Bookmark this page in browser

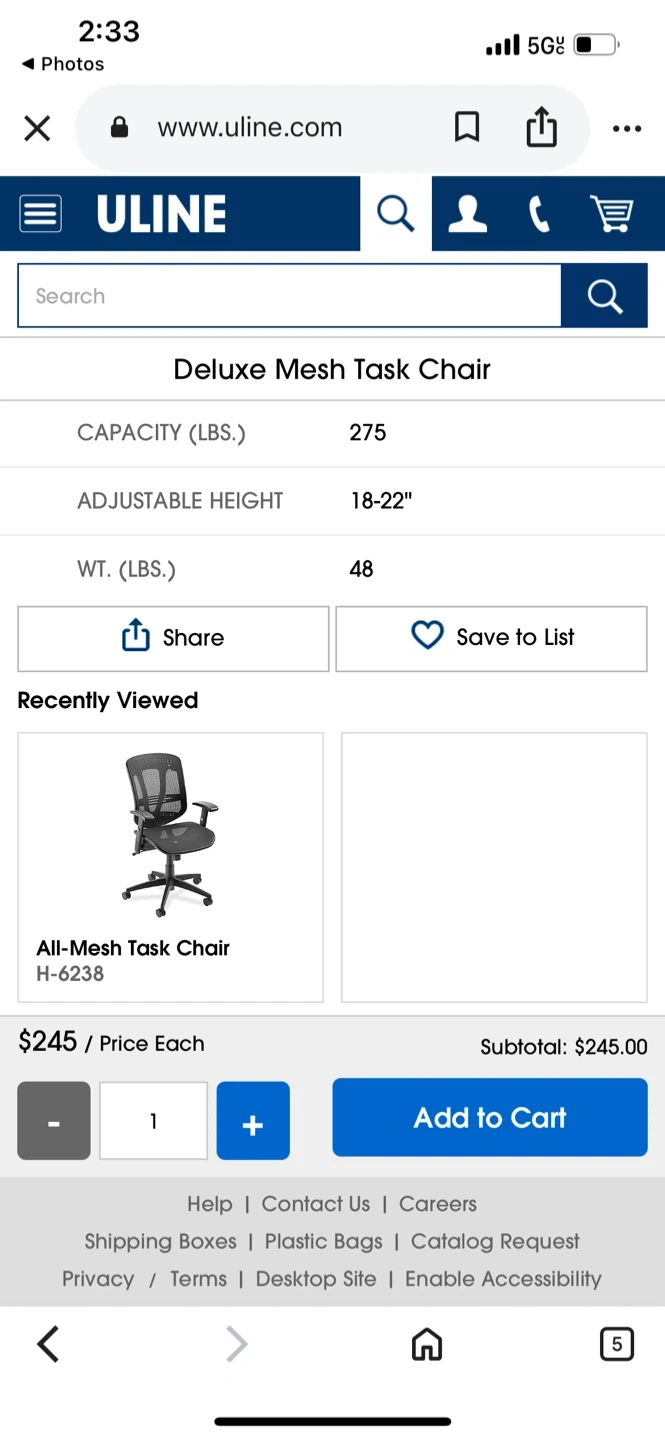467,127
